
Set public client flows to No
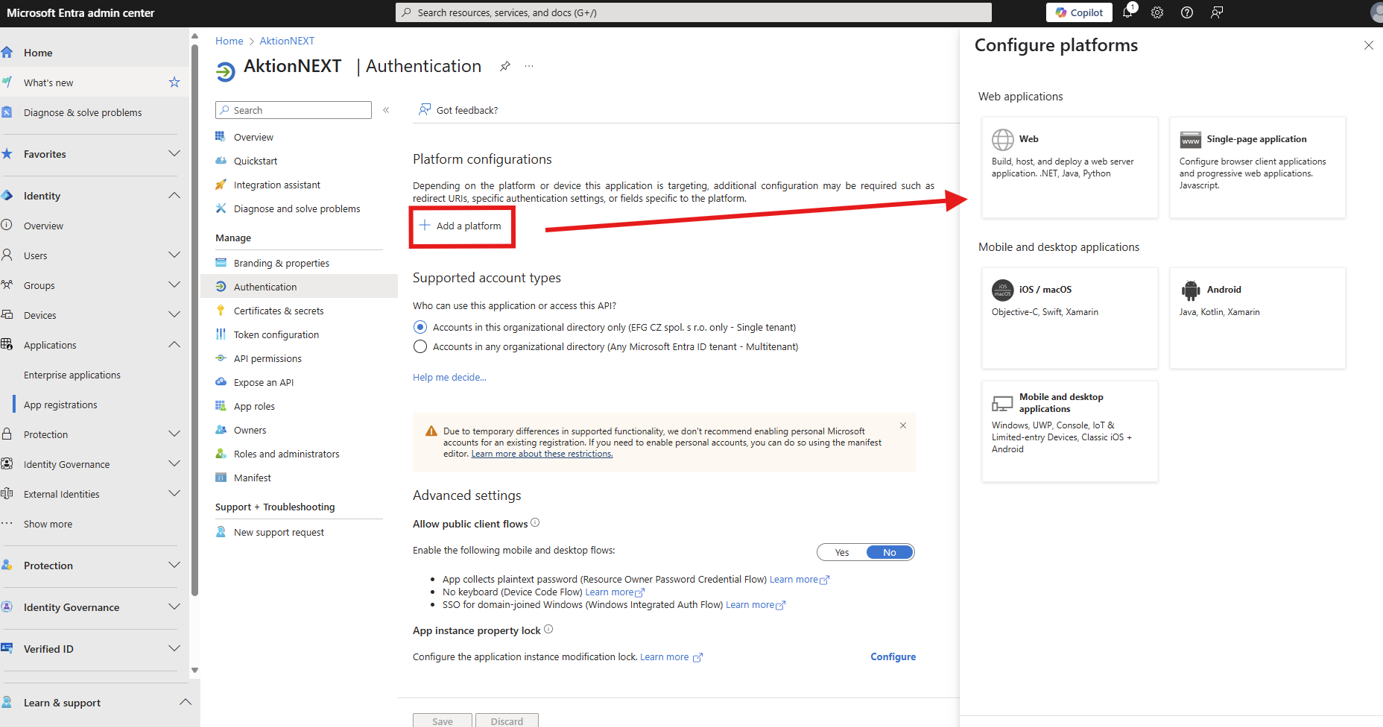click(x=889, y=552)
